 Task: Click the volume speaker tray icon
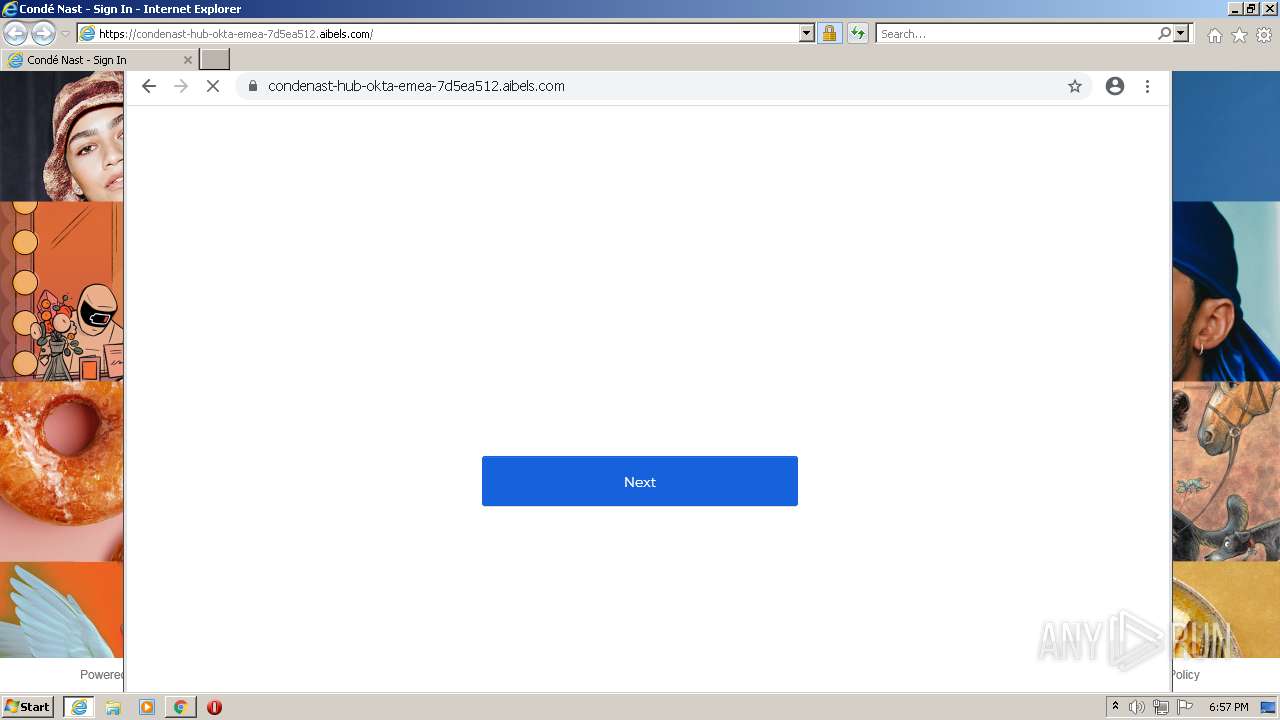[1137, 707]
